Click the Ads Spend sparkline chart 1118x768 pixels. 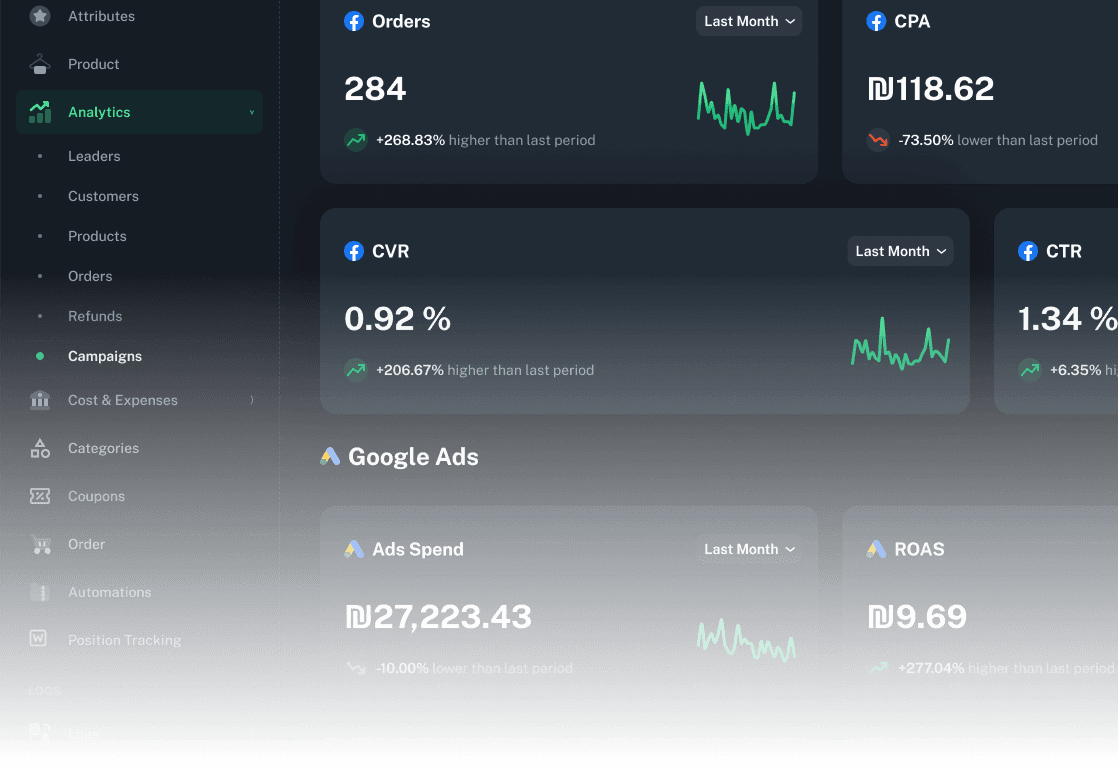(x=746, y=640)
